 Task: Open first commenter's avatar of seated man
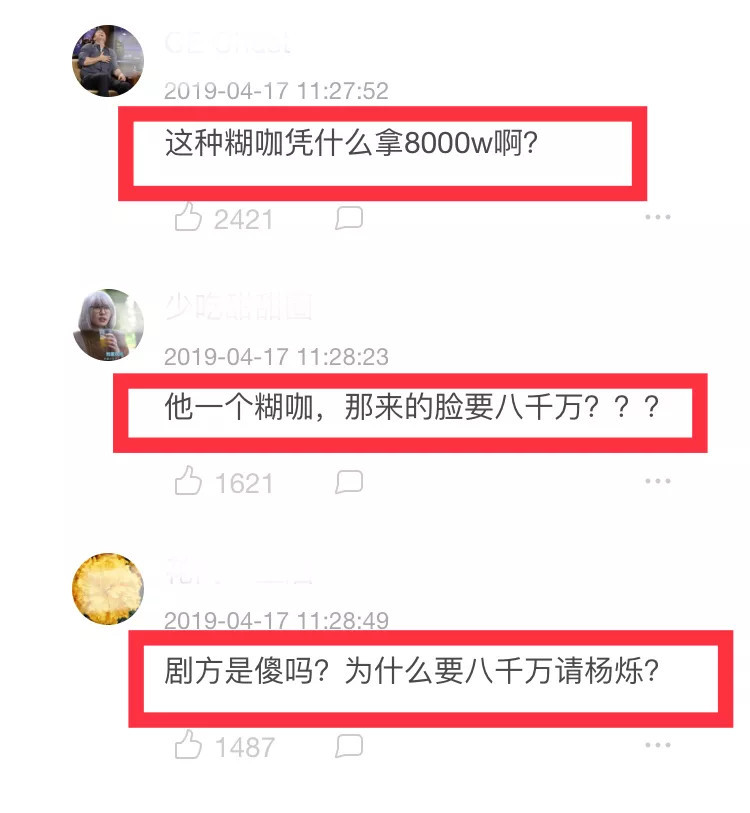(x=107, y=61)
